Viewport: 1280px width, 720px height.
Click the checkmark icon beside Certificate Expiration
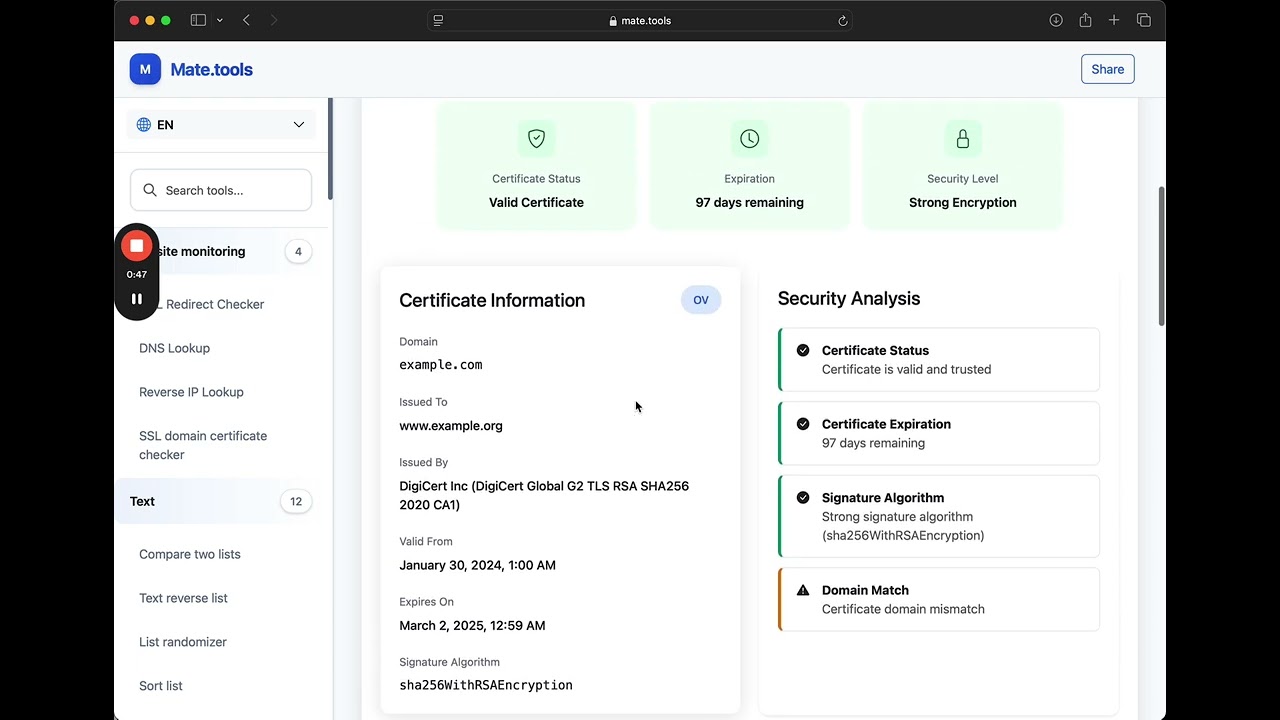tap(803, 424)
